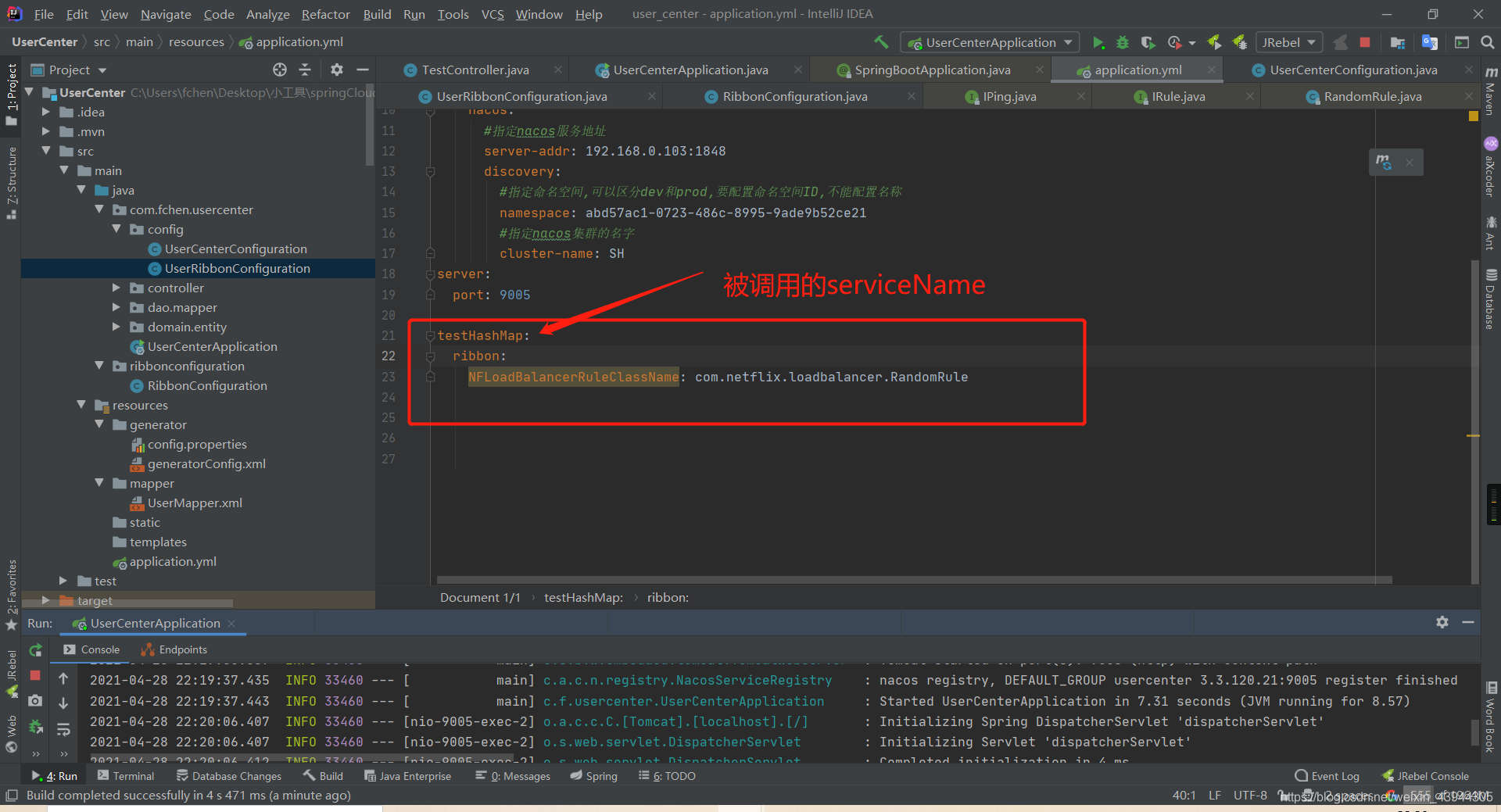Open Project panel settings gear
Viewport: 1501px width, 812px height.
click(337, 70)
